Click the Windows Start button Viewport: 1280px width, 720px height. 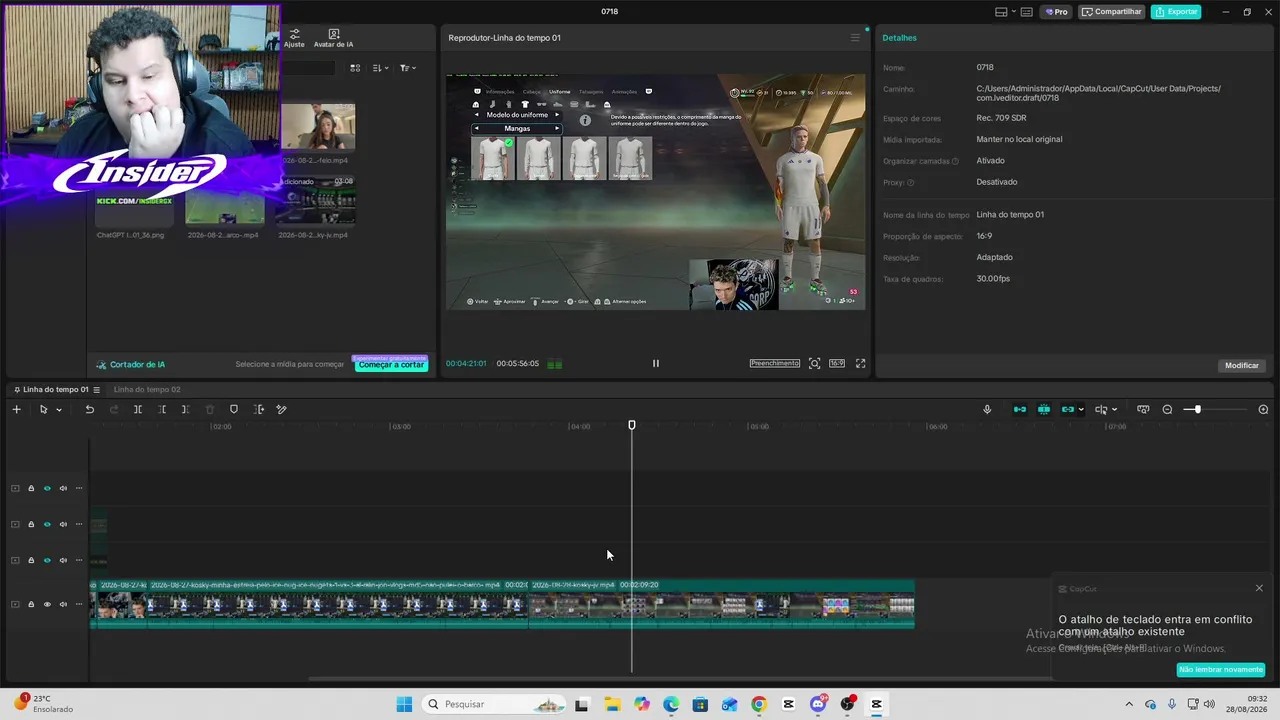click(x=404, y=704)
